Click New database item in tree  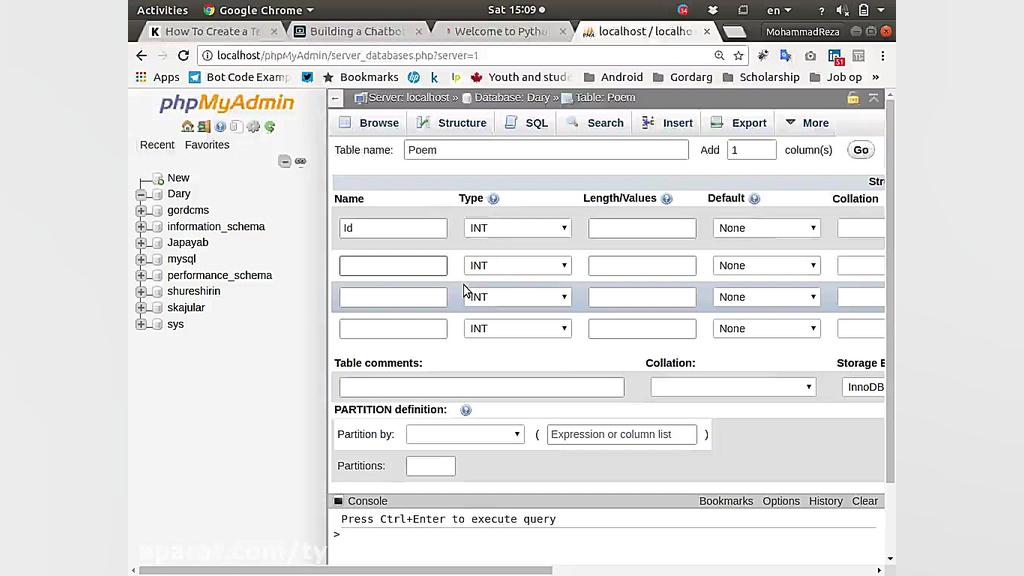178,178
